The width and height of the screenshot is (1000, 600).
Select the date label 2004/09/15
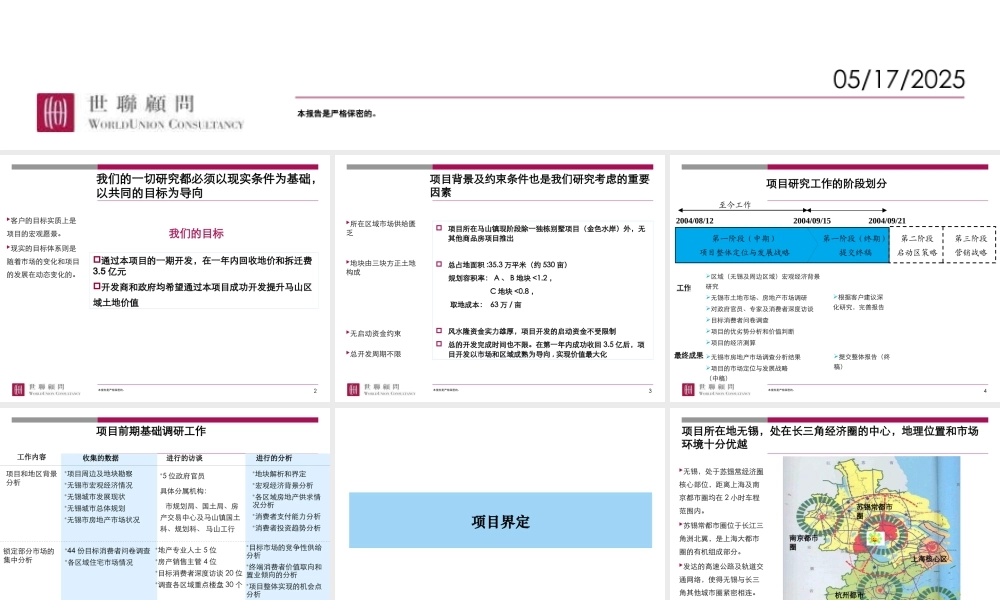pyautogui.click(x=812, y=221)
